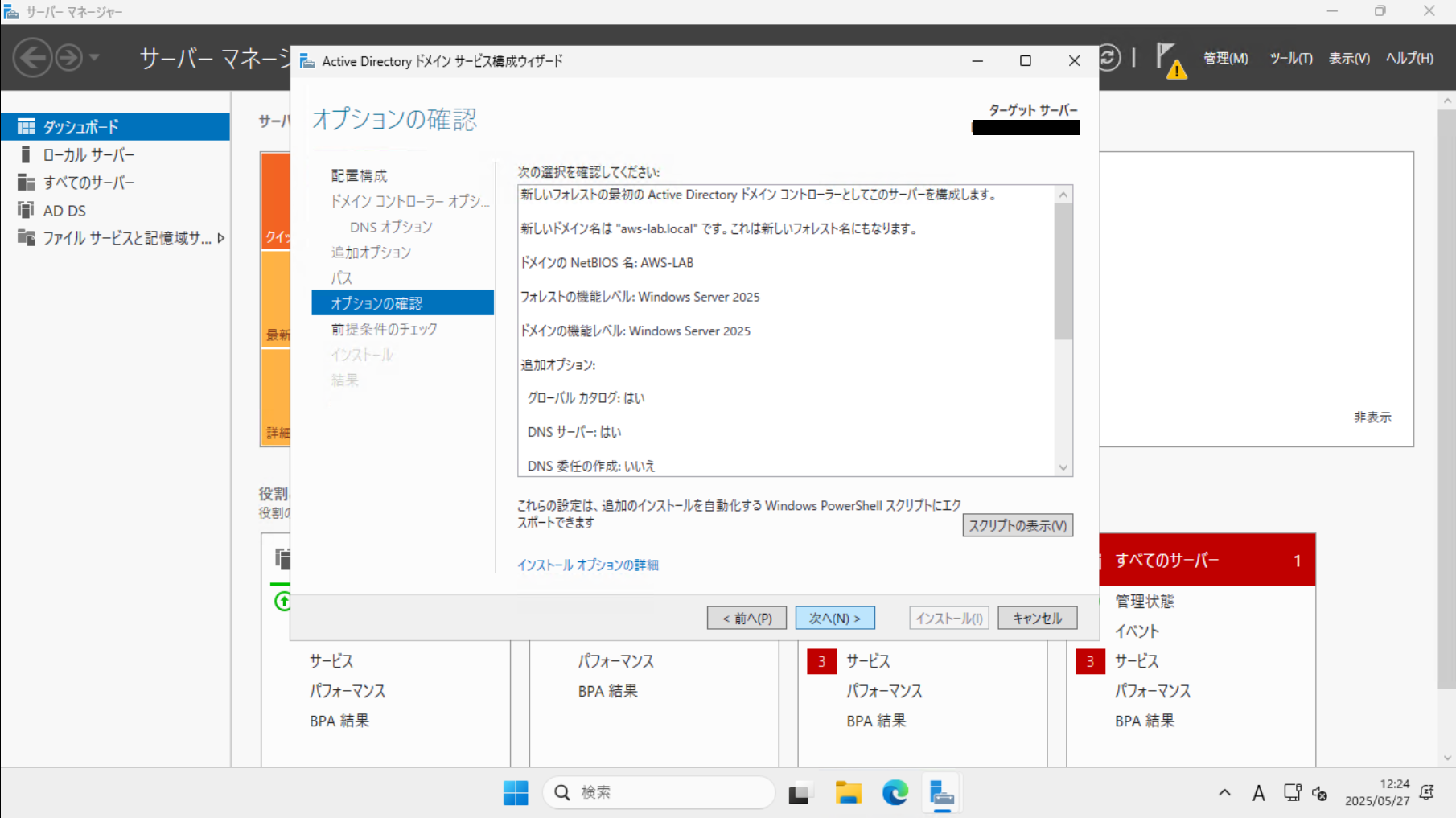Open the Windows Start menu
The image size is (1456, 818).
(x=516, y=793)
